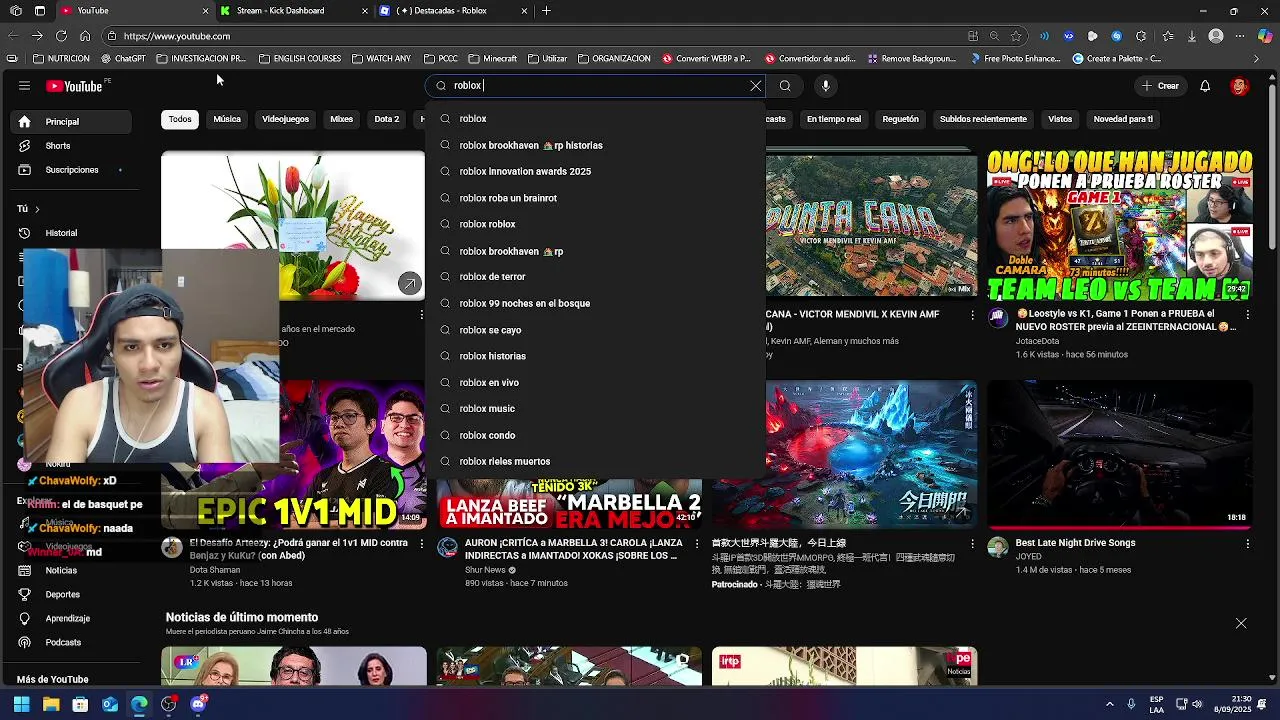The width and height of the screenshot is (1280, 720).
Task: Open the EPIC 1V1 MID video thumbnail
Action: (x=293, y=454)
